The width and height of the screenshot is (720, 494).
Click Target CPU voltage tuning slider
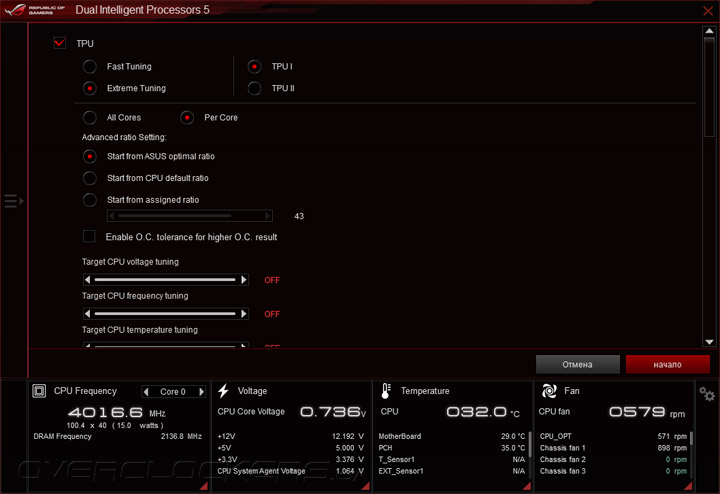(x=165, y=280)
